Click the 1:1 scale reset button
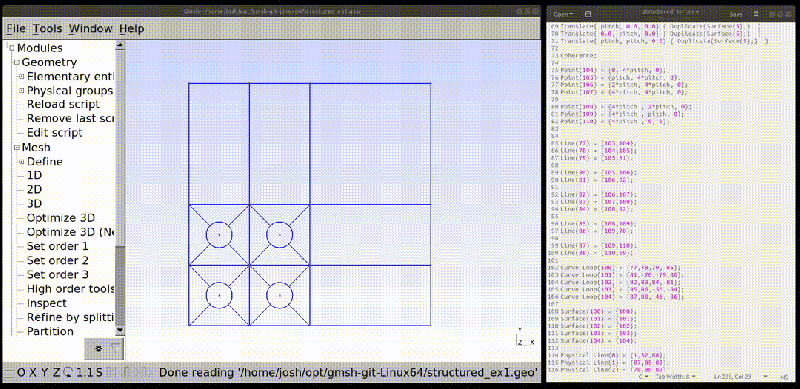Screen dimensions: 800x389 [85, 372]
